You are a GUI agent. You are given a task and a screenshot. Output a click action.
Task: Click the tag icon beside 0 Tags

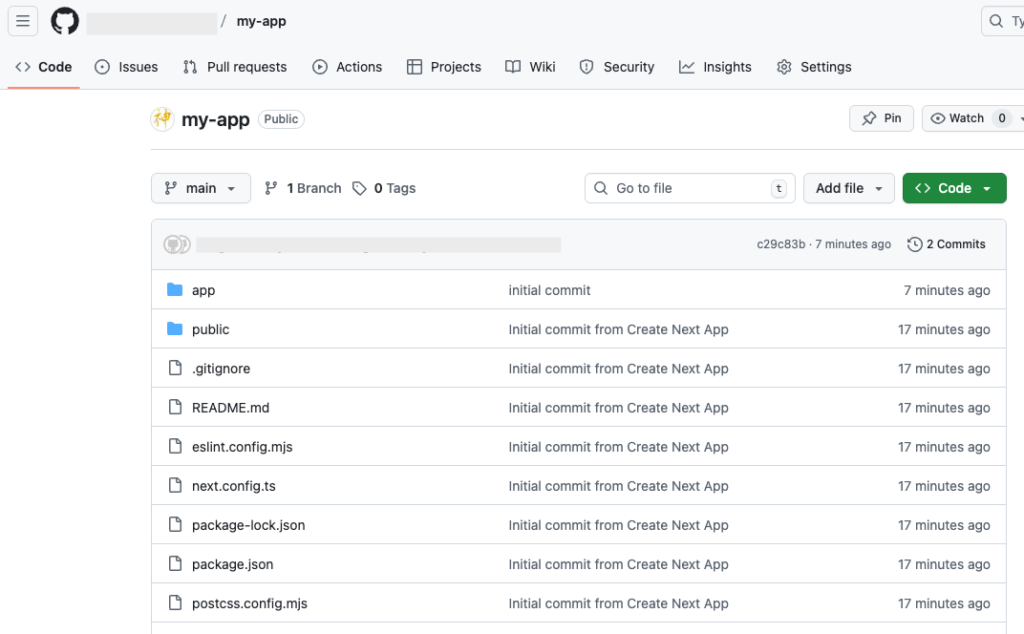[360, 188]
